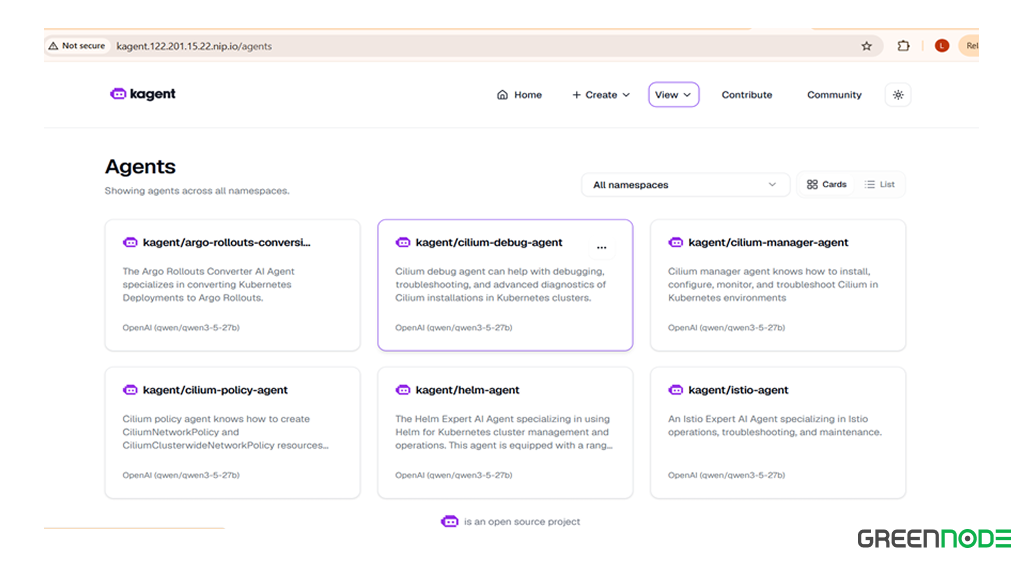This screenshot has width=1032, height=579.
Task: Click 'is an open source project' footer text
Action: [522, 521]
